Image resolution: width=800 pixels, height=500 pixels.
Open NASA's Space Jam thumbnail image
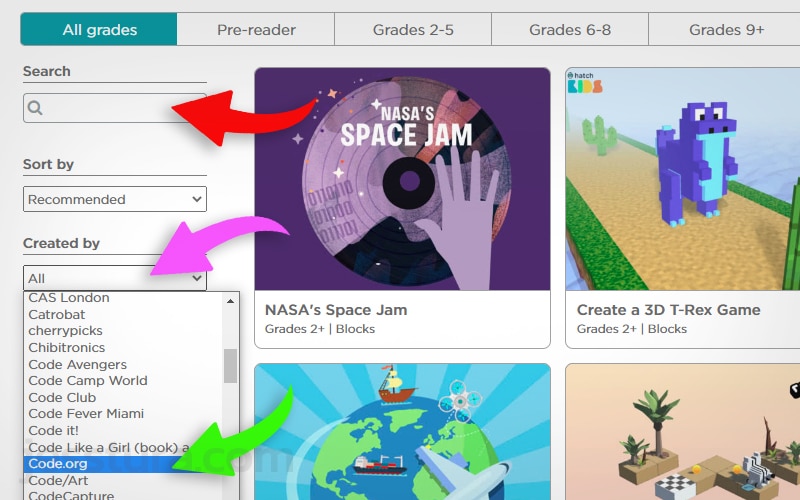[402, 179]
